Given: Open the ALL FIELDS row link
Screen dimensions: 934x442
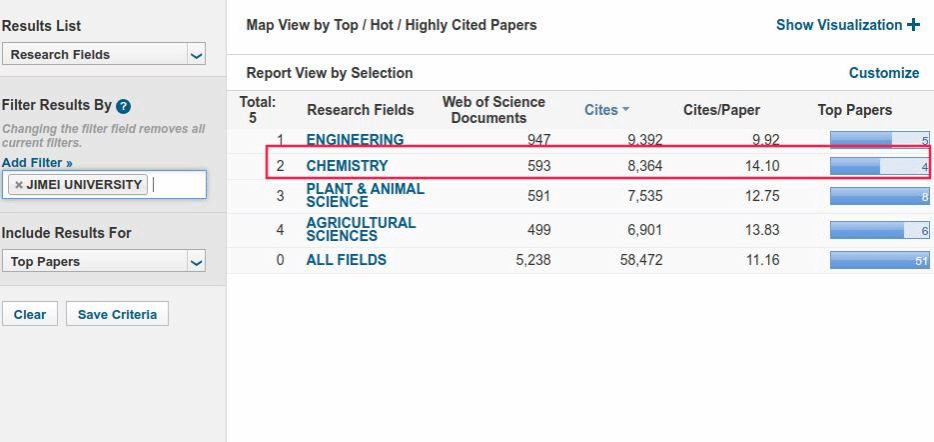Looking at the screenshot, I should pos(346,260).
